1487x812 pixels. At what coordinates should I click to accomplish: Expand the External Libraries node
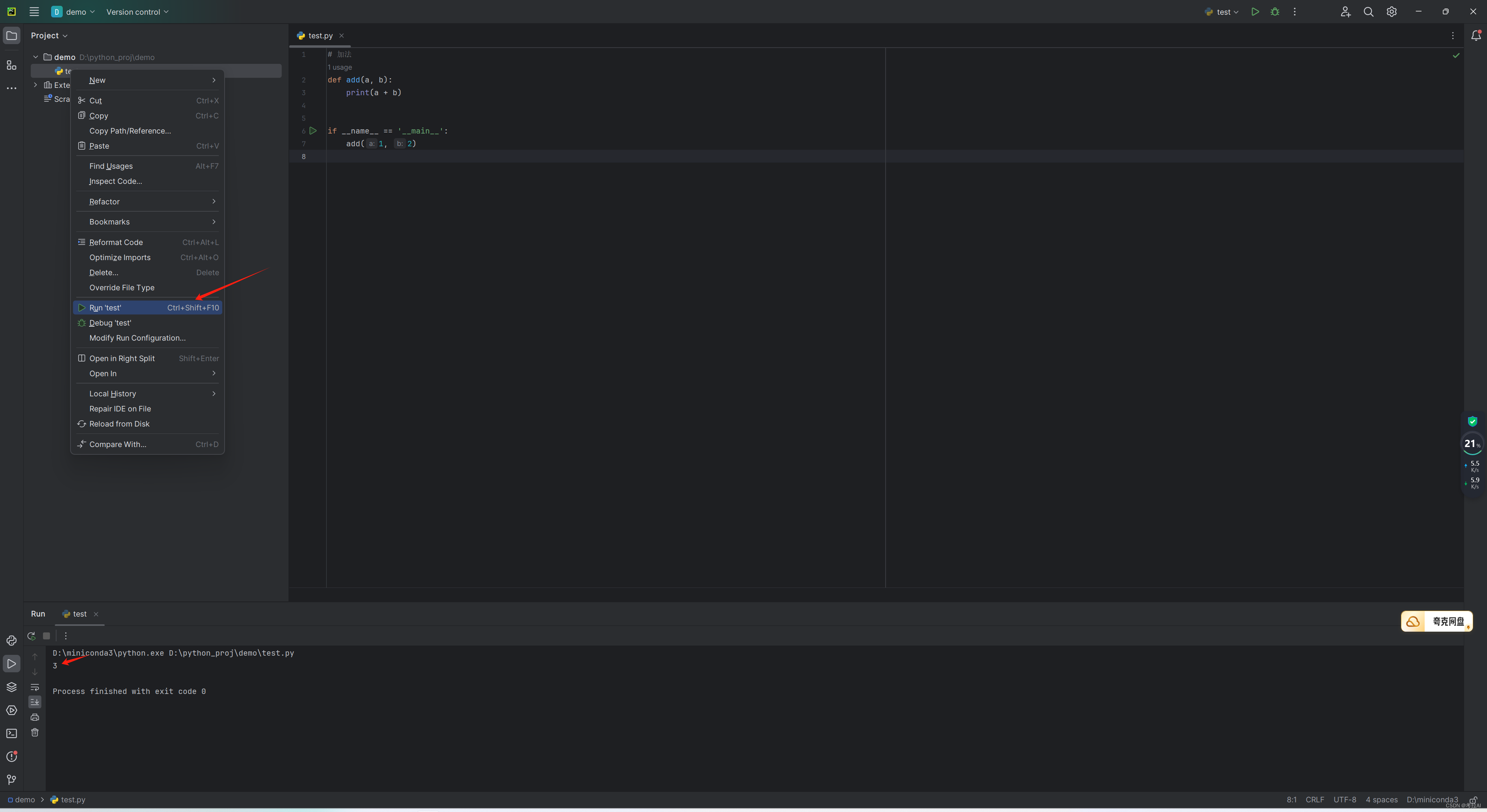point(36,85)
